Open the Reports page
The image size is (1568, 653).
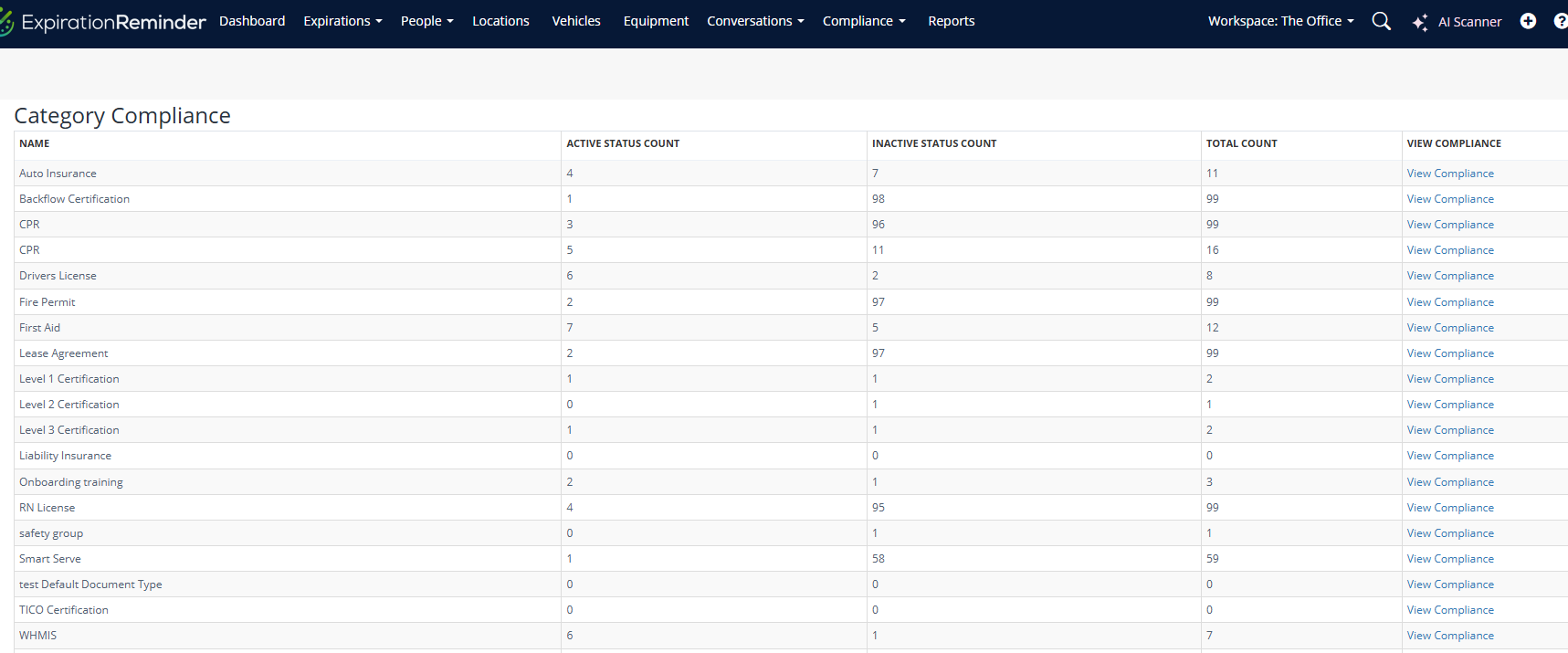[951, 21]
